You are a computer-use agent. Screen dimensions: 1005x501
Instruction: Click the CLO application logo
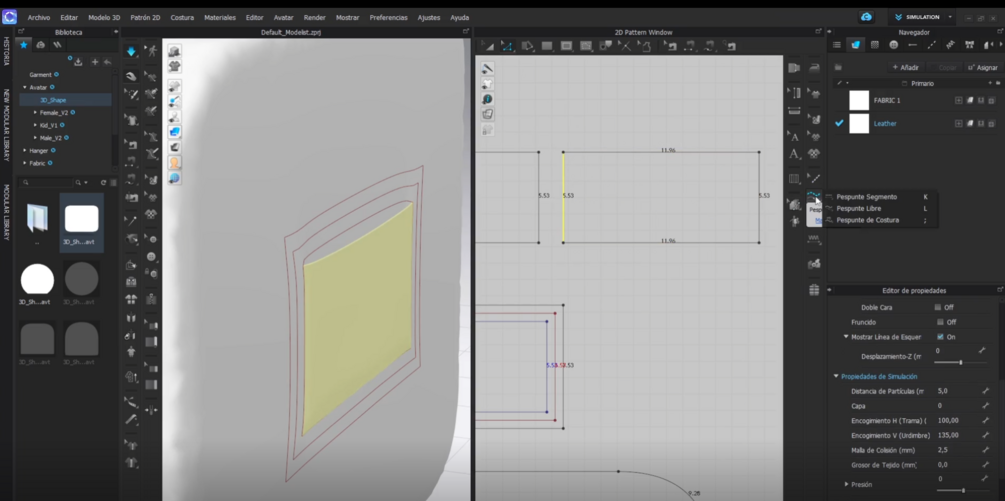tap(10, 17)
